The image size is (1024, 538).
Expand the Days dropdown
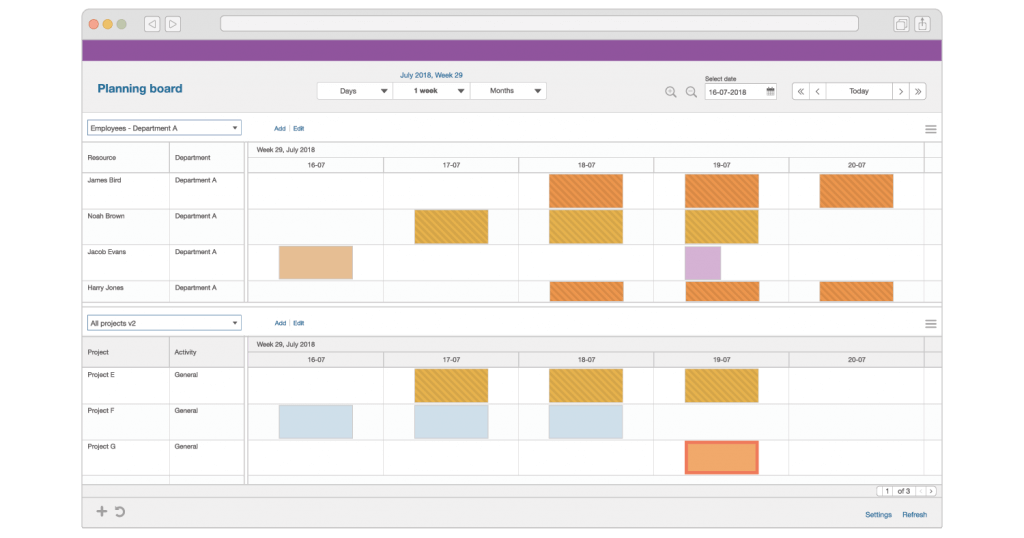354,91
